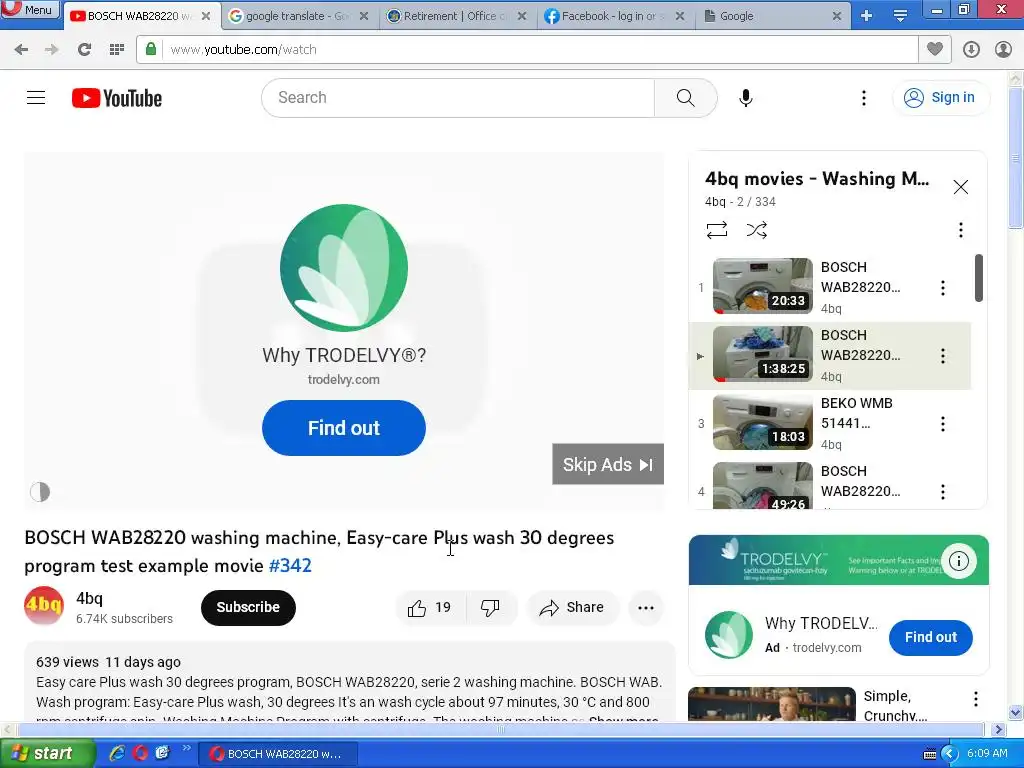Open Opera Speed Dial grid icon
The width and height of the screenshot is (1024, 768).
coord(117,49)
